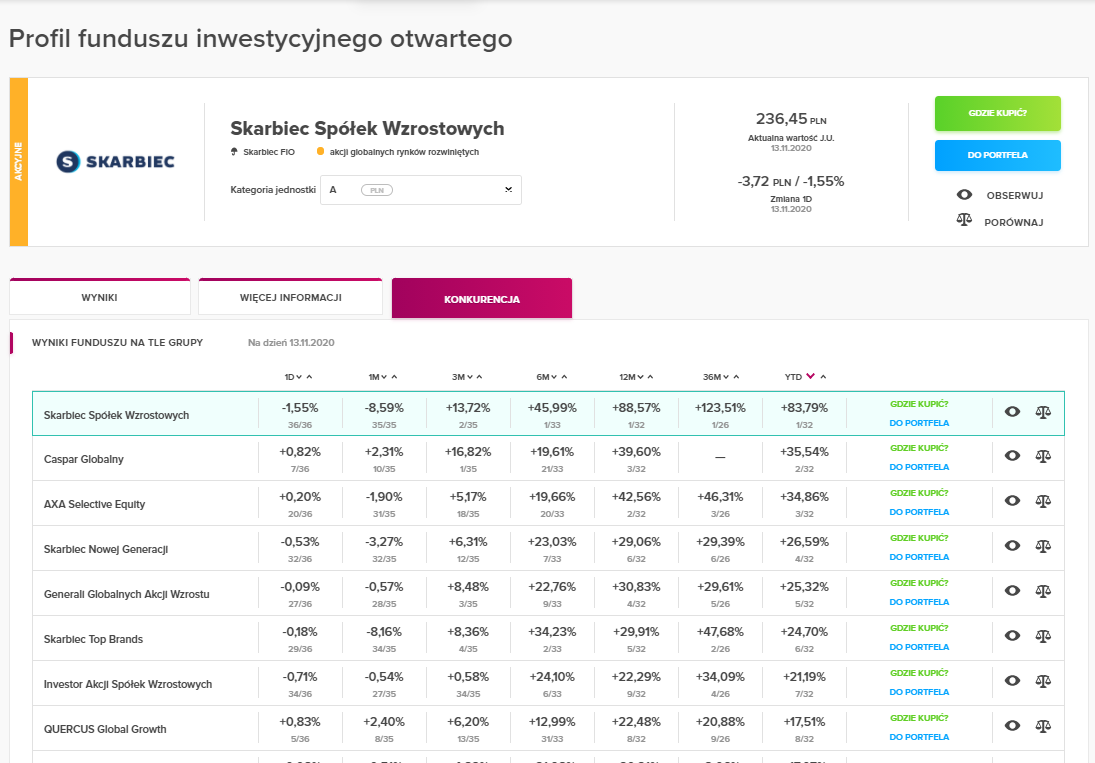The image size is (1095, 763).
Task: Click the OBSERWUJ eye icon in fund header
Action: pyautogui.click(x=964, y=195)
